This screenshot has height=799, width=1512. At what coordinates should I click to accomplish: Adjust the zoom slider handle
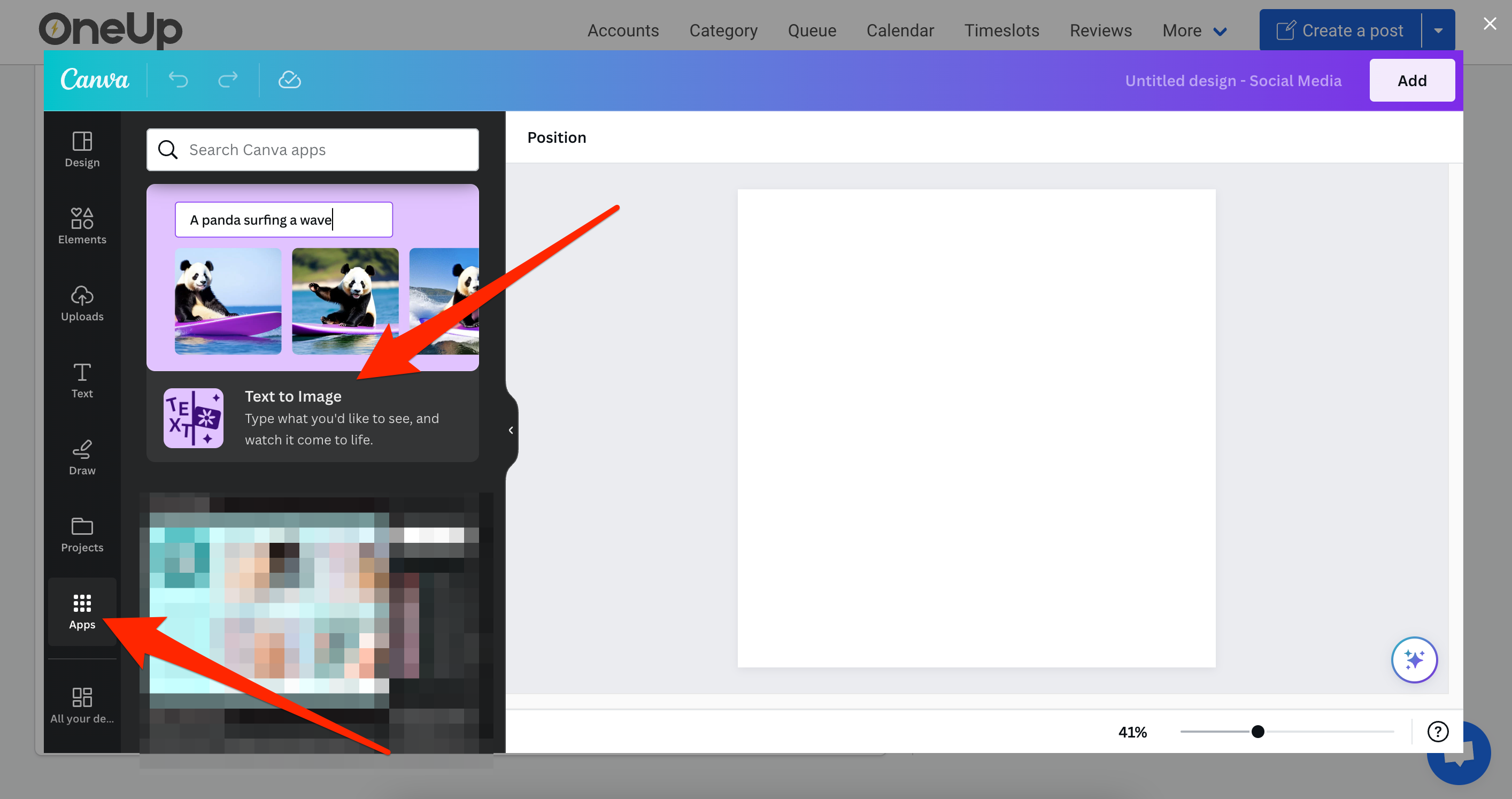point(1258,732)
